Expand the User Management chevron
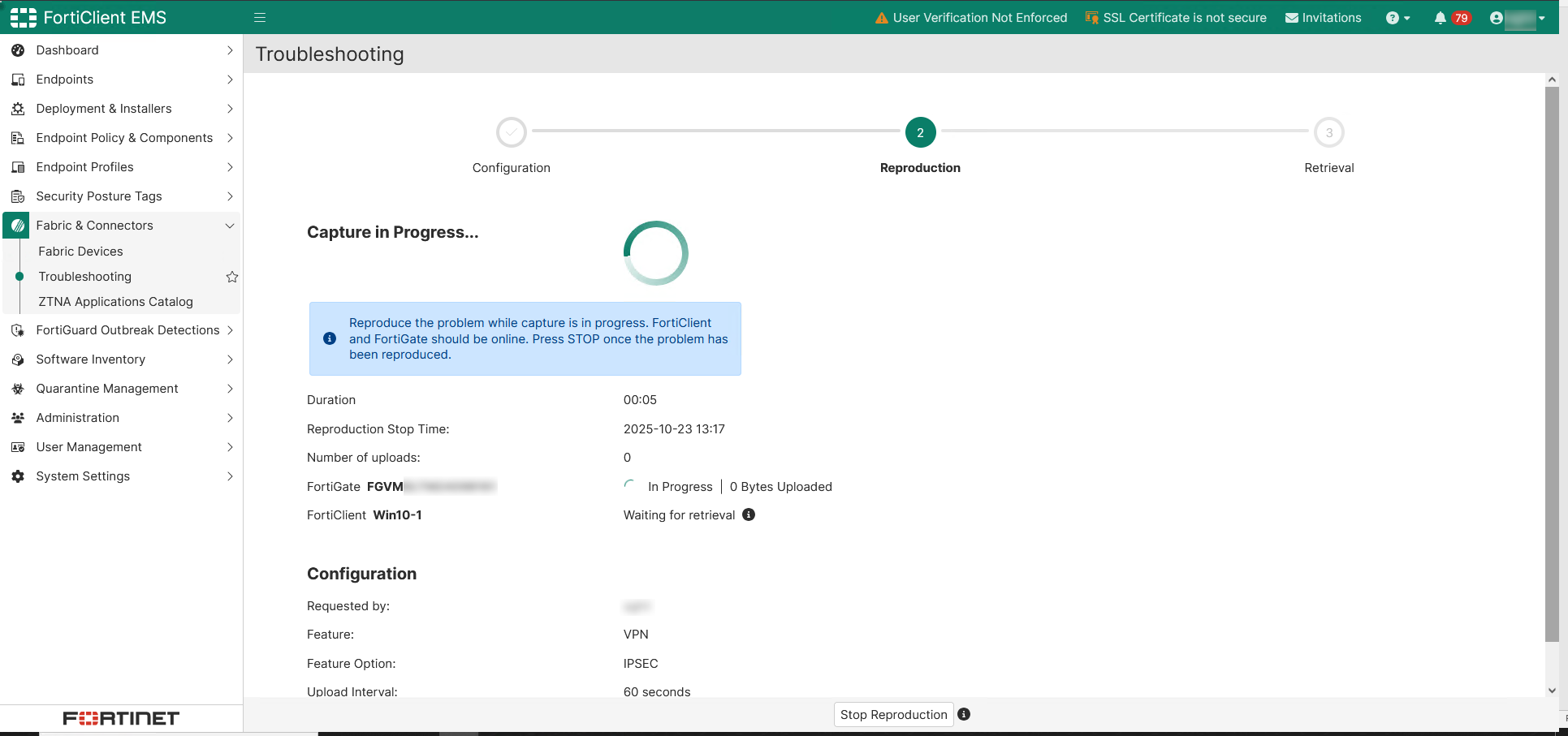This screenshot has width=1568, height=736. click(230, 447)
